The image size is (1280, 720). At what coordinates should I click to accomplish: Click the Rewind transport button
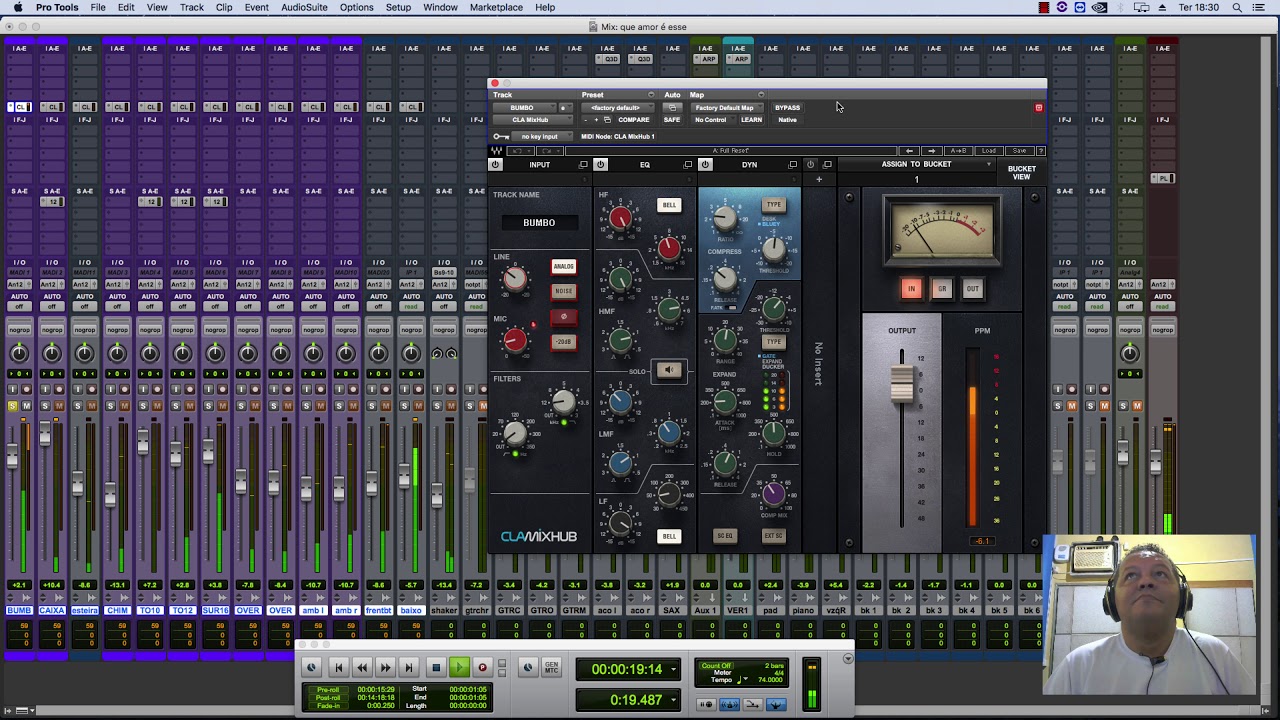(x=362, y=668)
